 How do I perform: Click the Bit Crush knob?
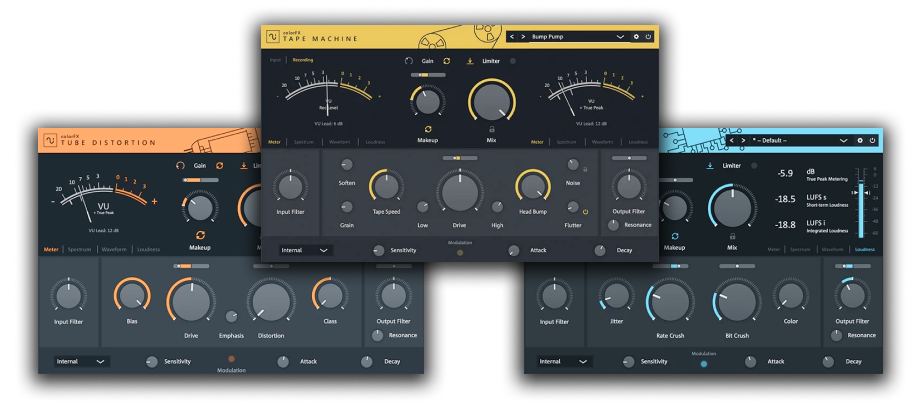[x=737, y=301]
